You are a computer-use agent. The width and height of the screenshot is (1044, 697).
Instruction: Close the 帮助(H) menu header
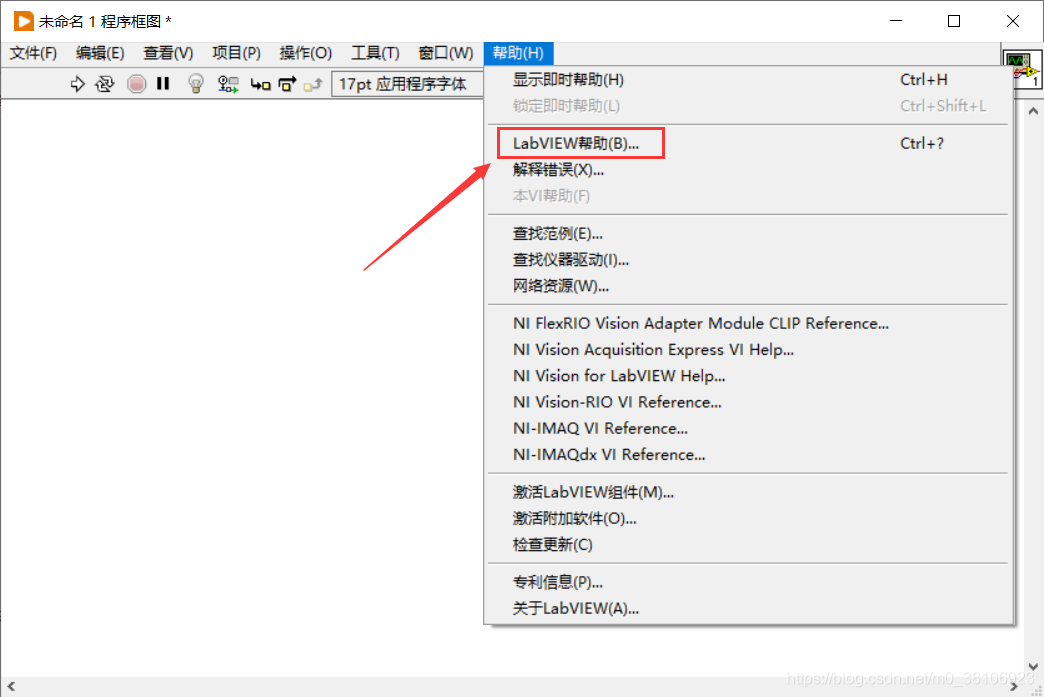tap(518, 53)
